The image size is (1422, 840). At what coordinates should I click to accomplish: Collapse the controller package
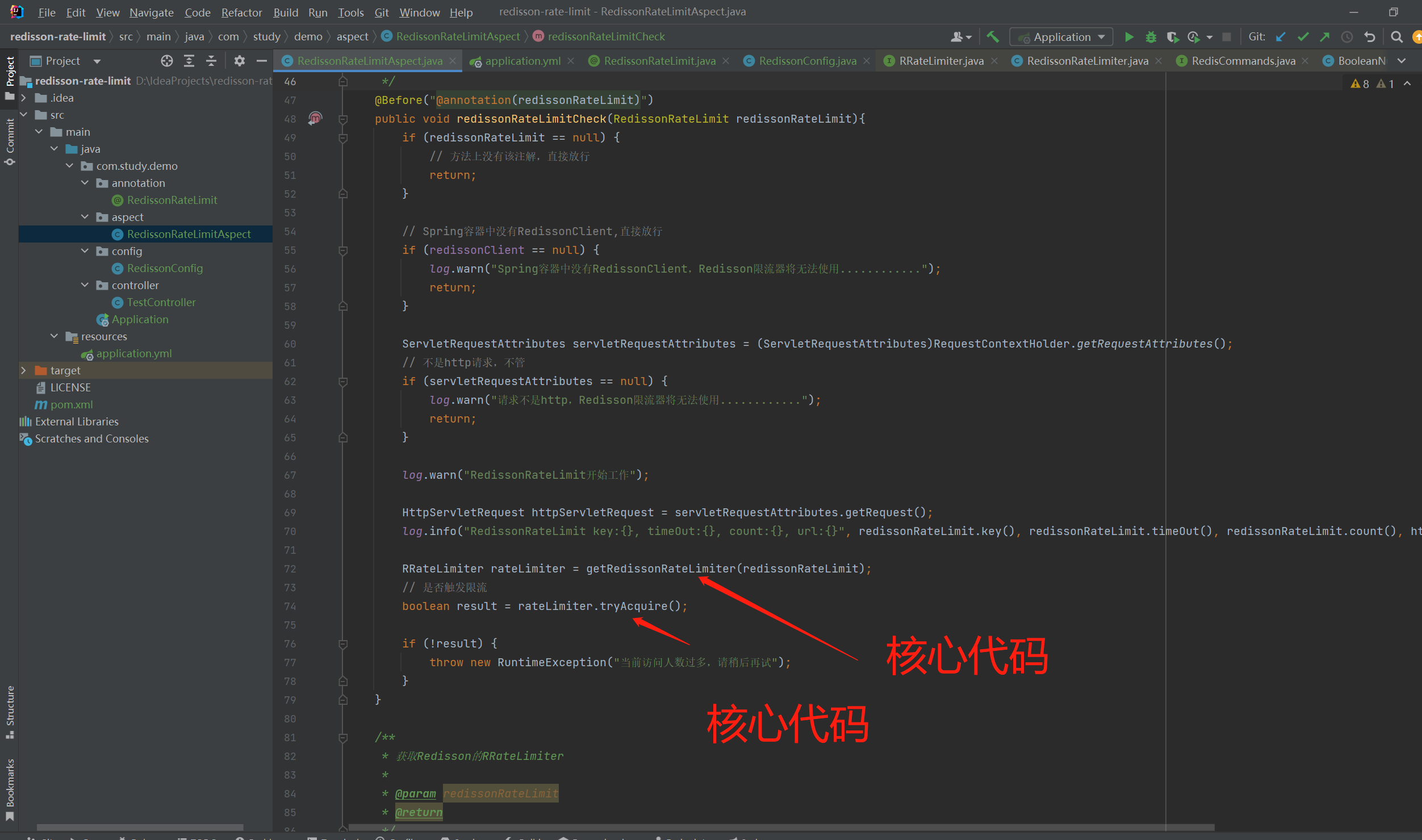(85, 285)
